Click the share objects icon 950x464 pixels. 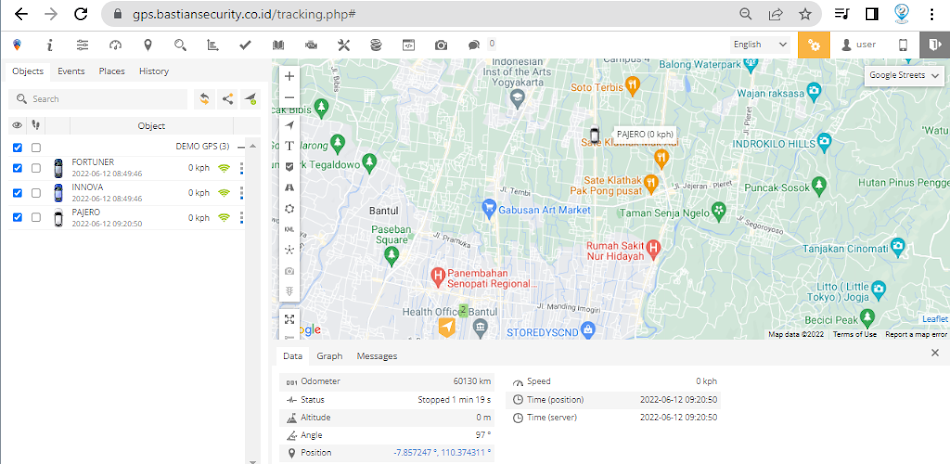click(x=227, y=99)
